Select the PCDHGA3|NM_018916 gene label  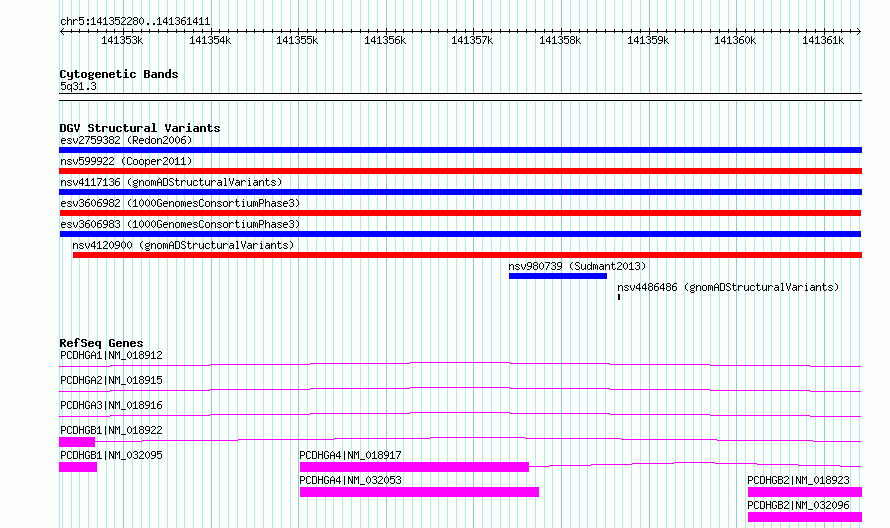111,405
